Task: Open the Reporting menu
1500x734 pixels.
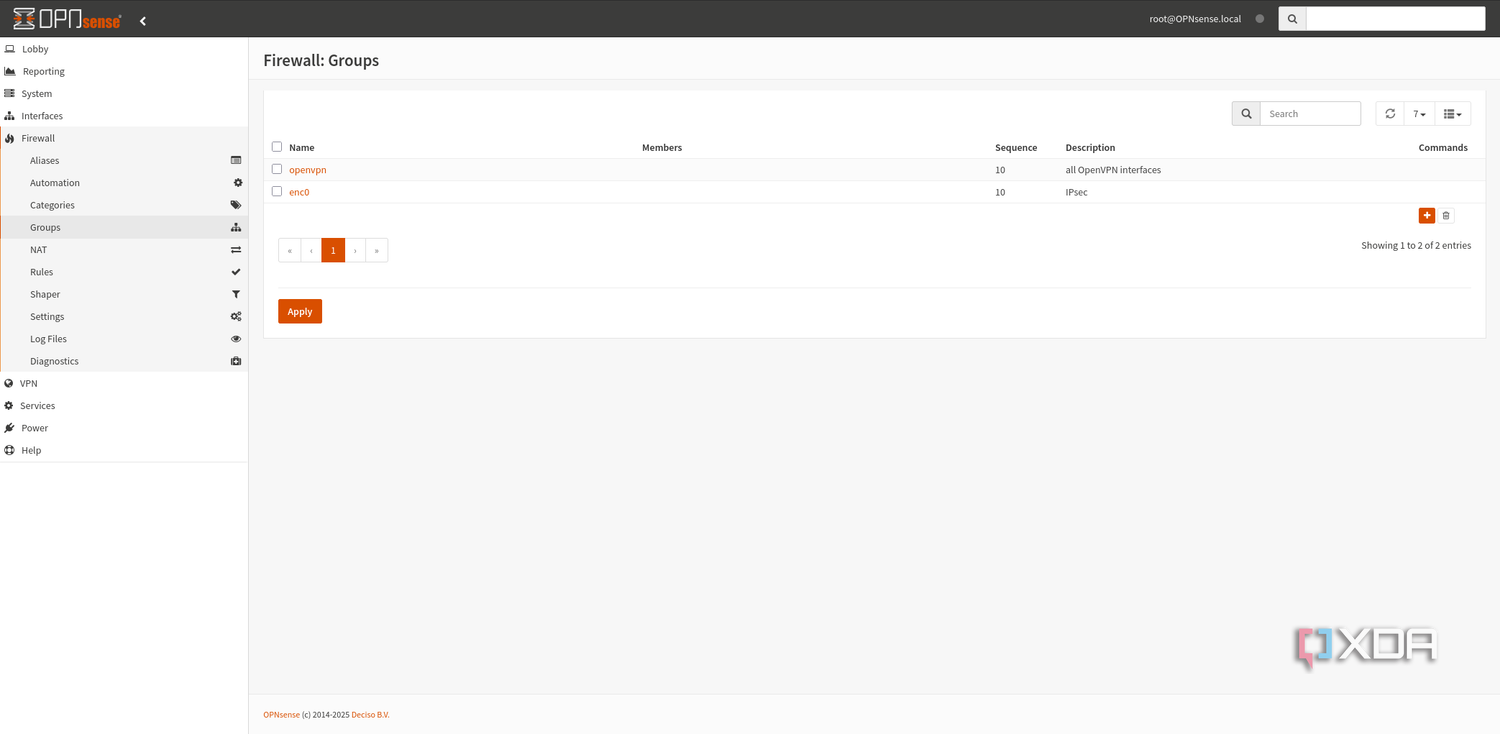Action: (x=124, y=71)
